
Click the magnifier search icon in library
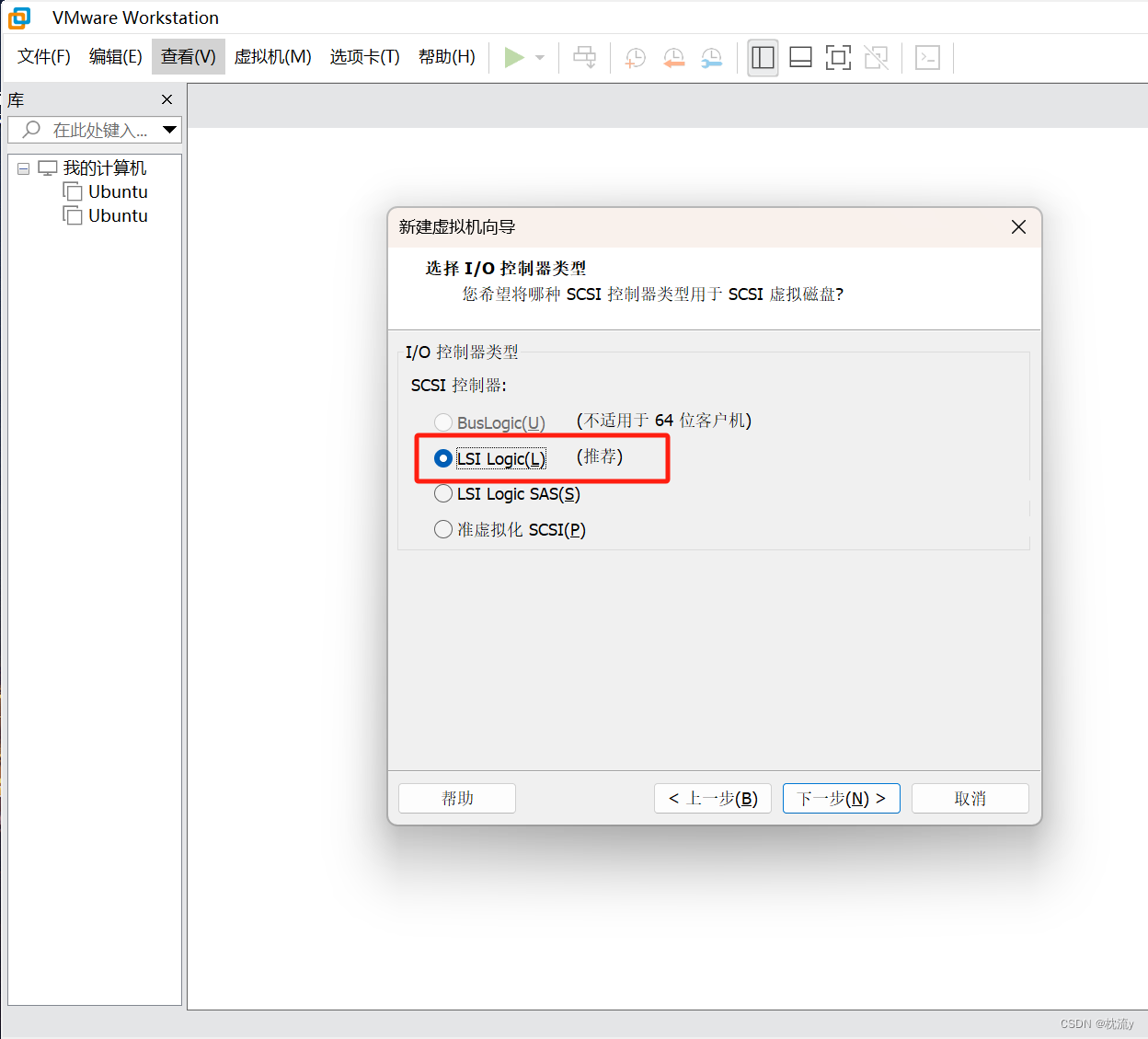point(31,130)
